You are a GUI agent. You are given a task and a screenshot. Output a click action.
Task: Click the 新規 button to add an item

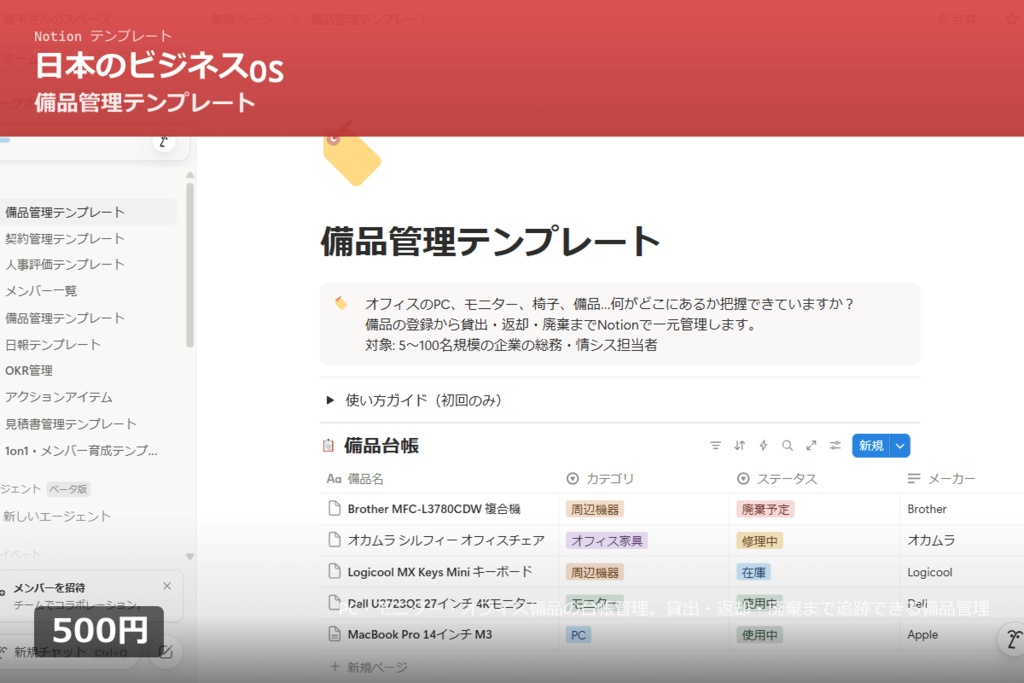pos(869,445)
